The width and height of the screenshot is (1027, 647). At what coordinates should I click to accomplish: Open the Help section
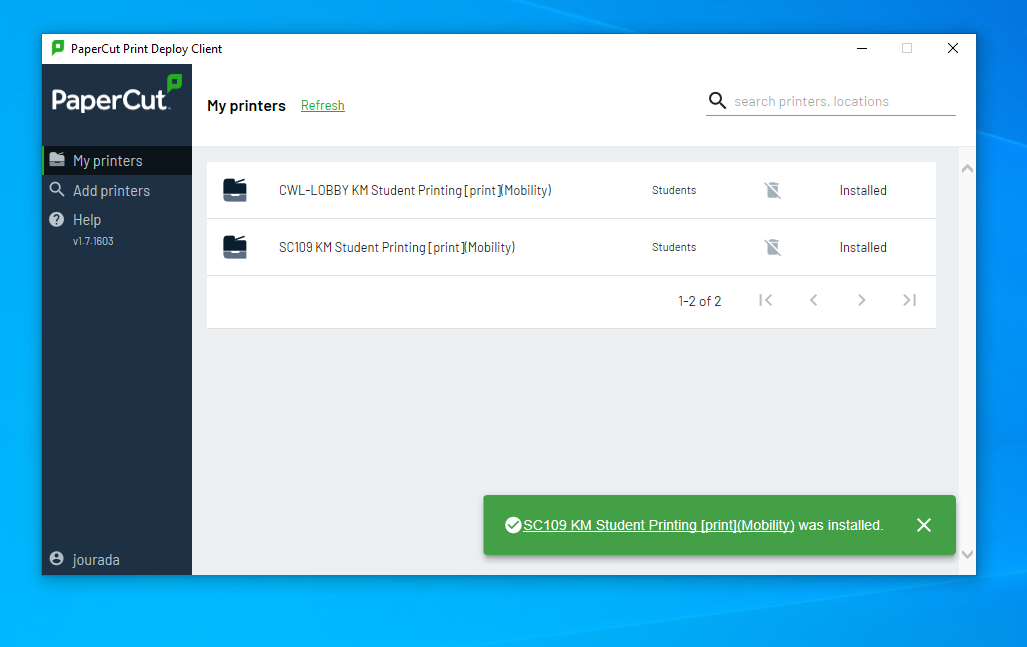(87, 219)
